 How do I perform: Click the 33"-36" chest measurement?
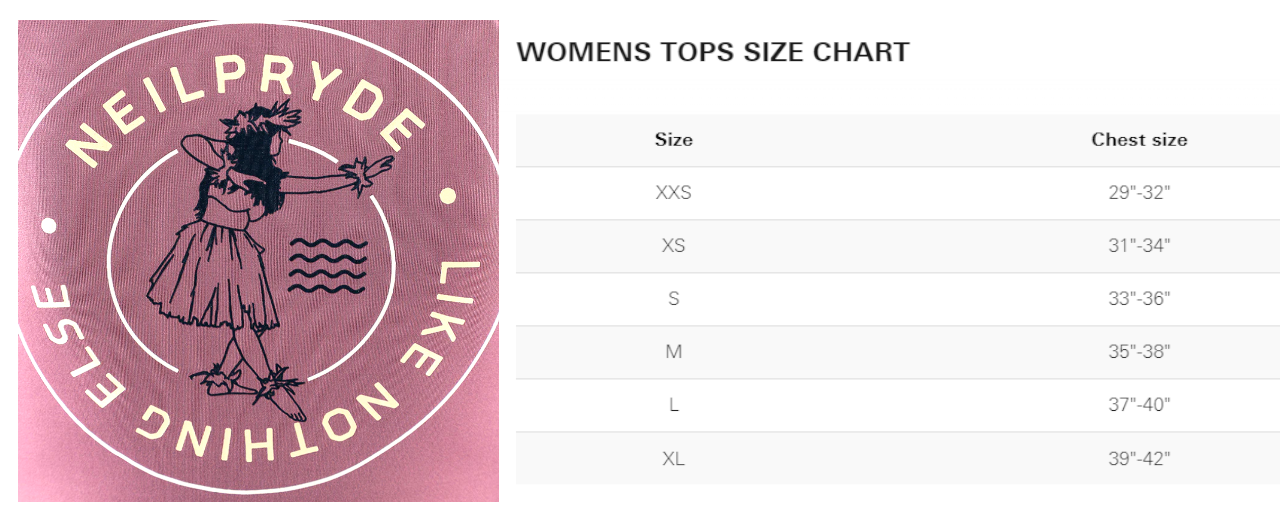pos(1139,299)
